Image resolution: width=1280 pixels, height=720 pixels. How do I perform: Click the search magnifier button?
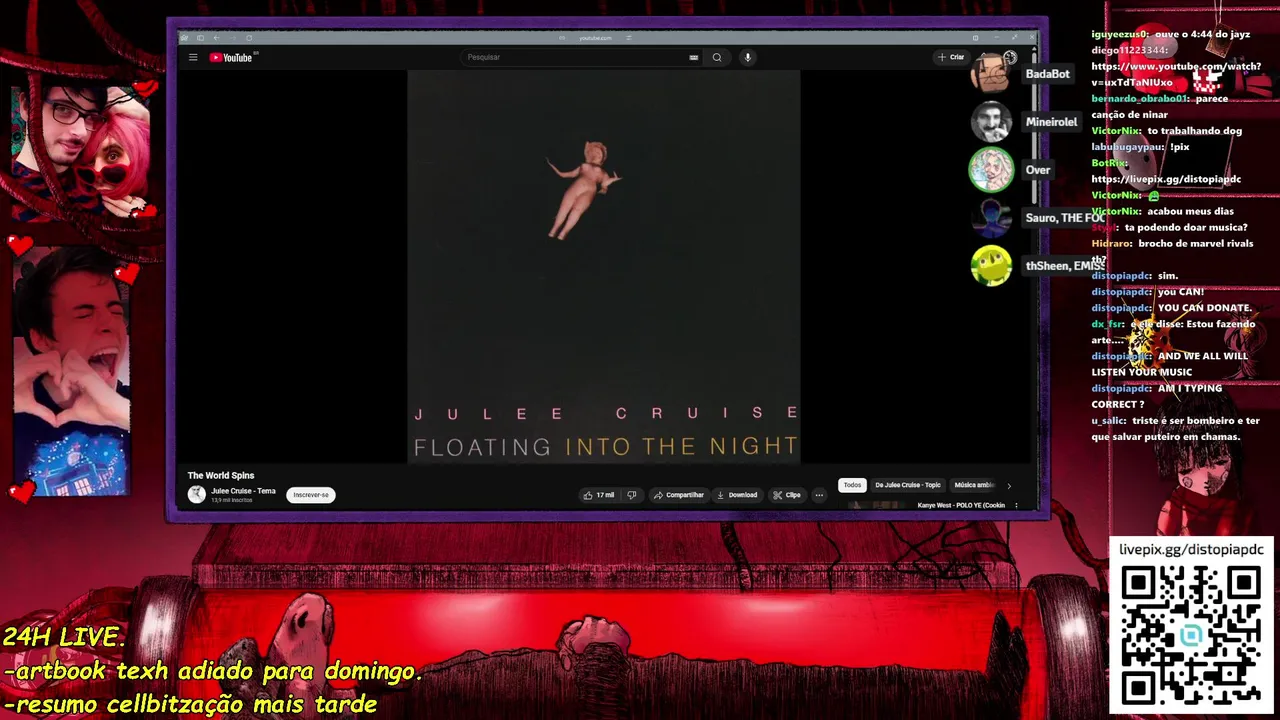tap(717, 57)
